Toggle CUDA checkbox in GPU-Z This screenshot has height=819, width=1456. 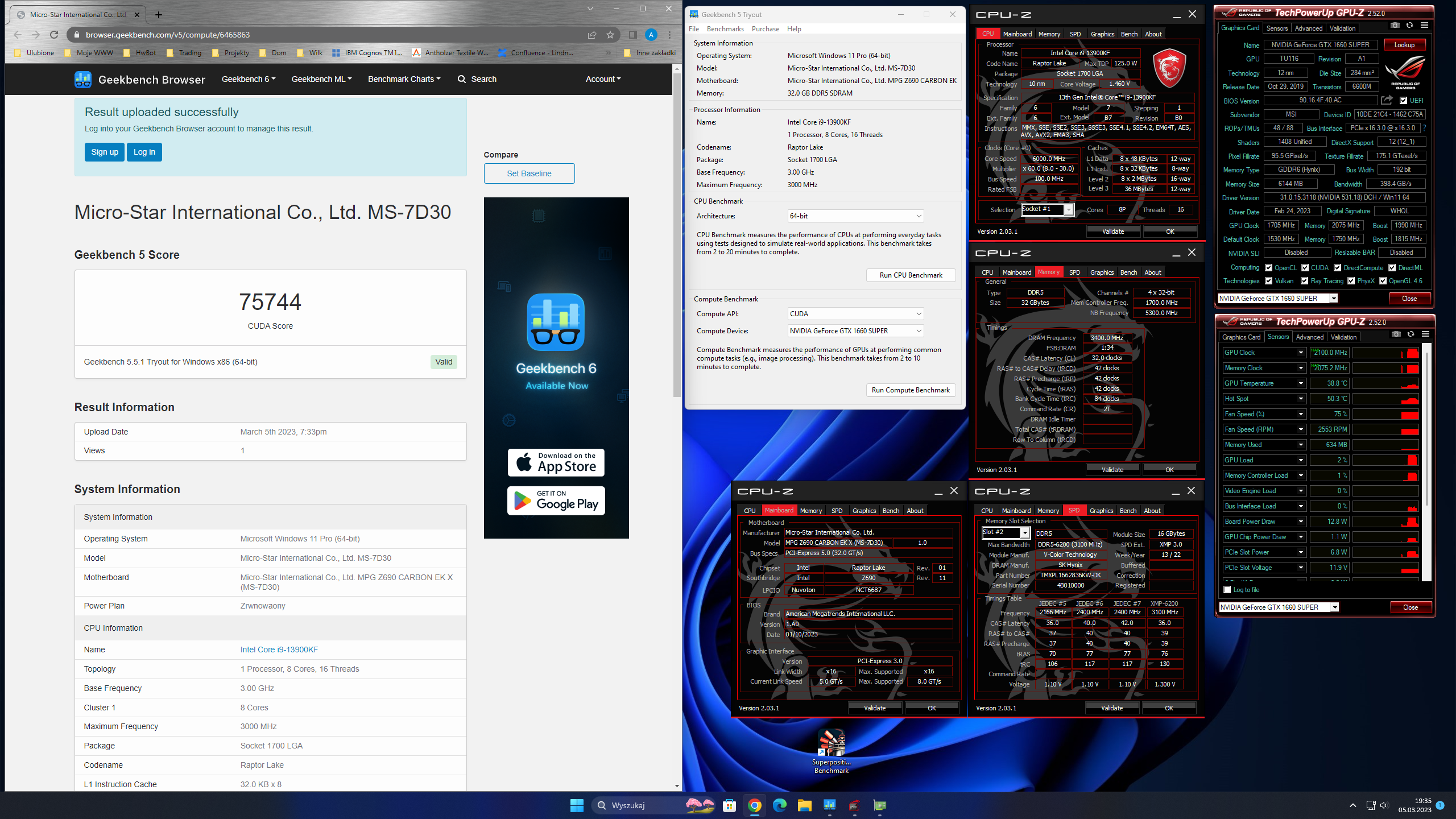(1305, 268)
